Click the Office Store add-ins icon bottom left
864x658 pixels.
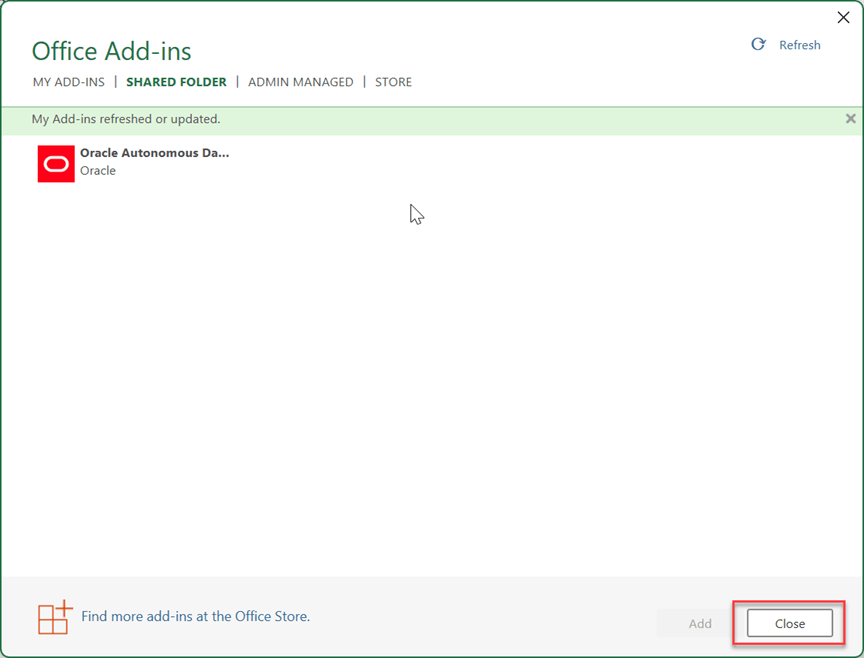click(x=55, y=618)
